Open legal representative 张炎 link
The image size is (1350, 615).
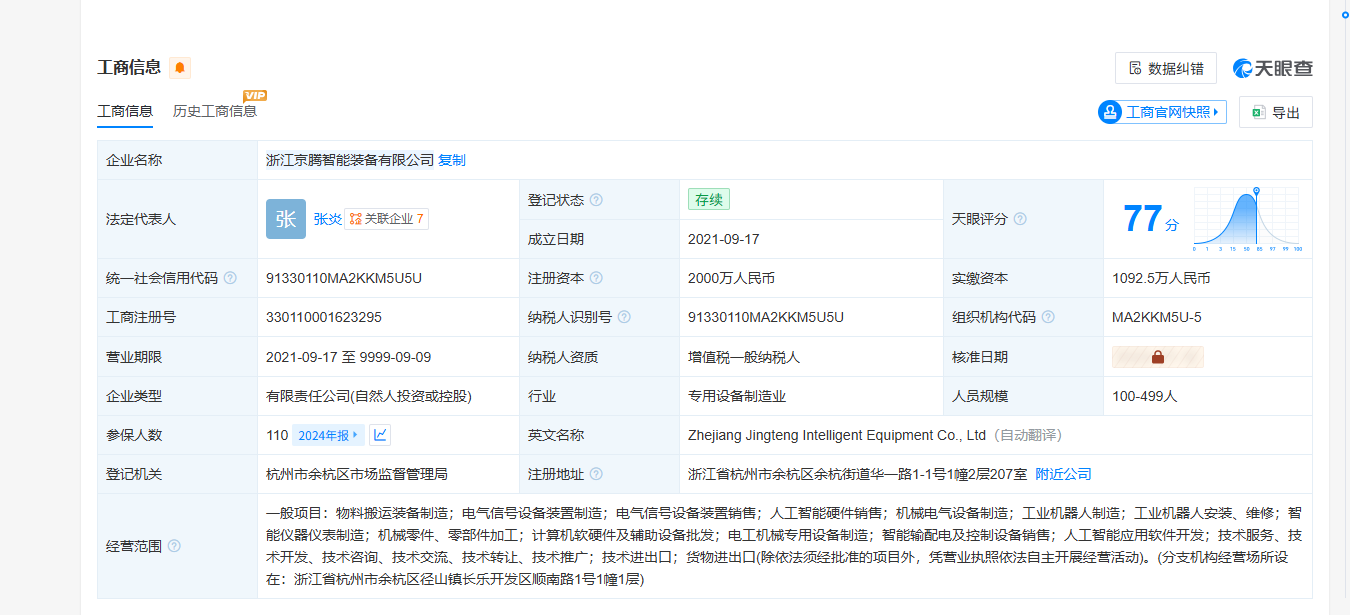pos(328,219)
